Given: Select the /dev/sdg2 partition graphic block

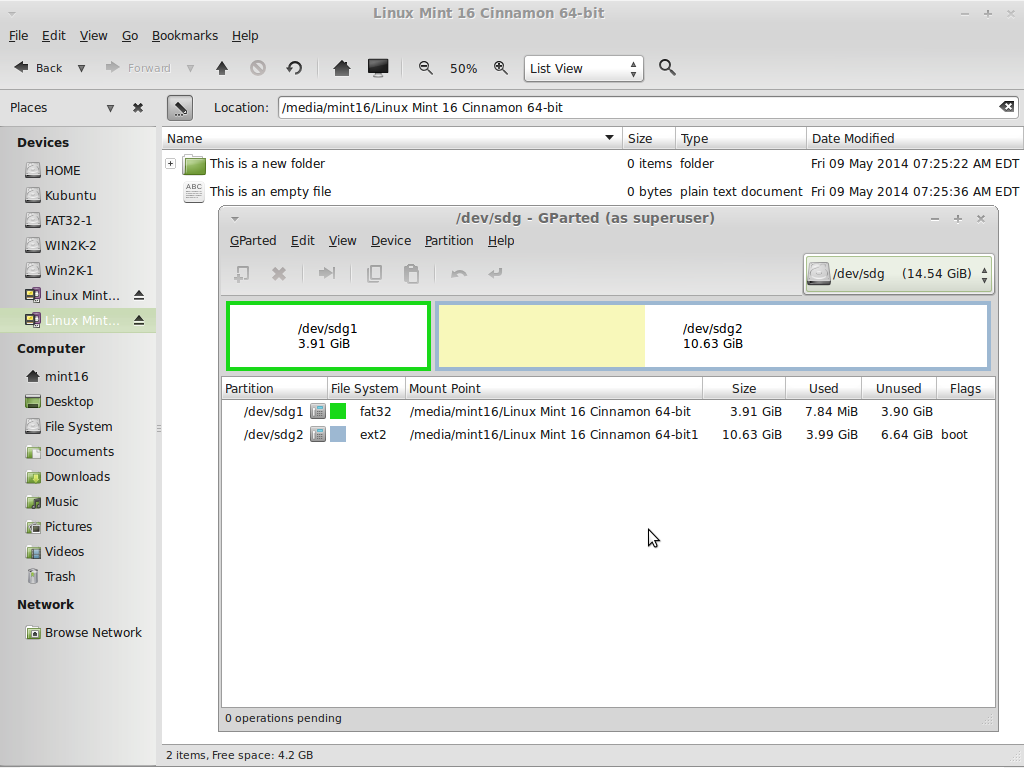Looking at the screenshot, I should 712,336.
